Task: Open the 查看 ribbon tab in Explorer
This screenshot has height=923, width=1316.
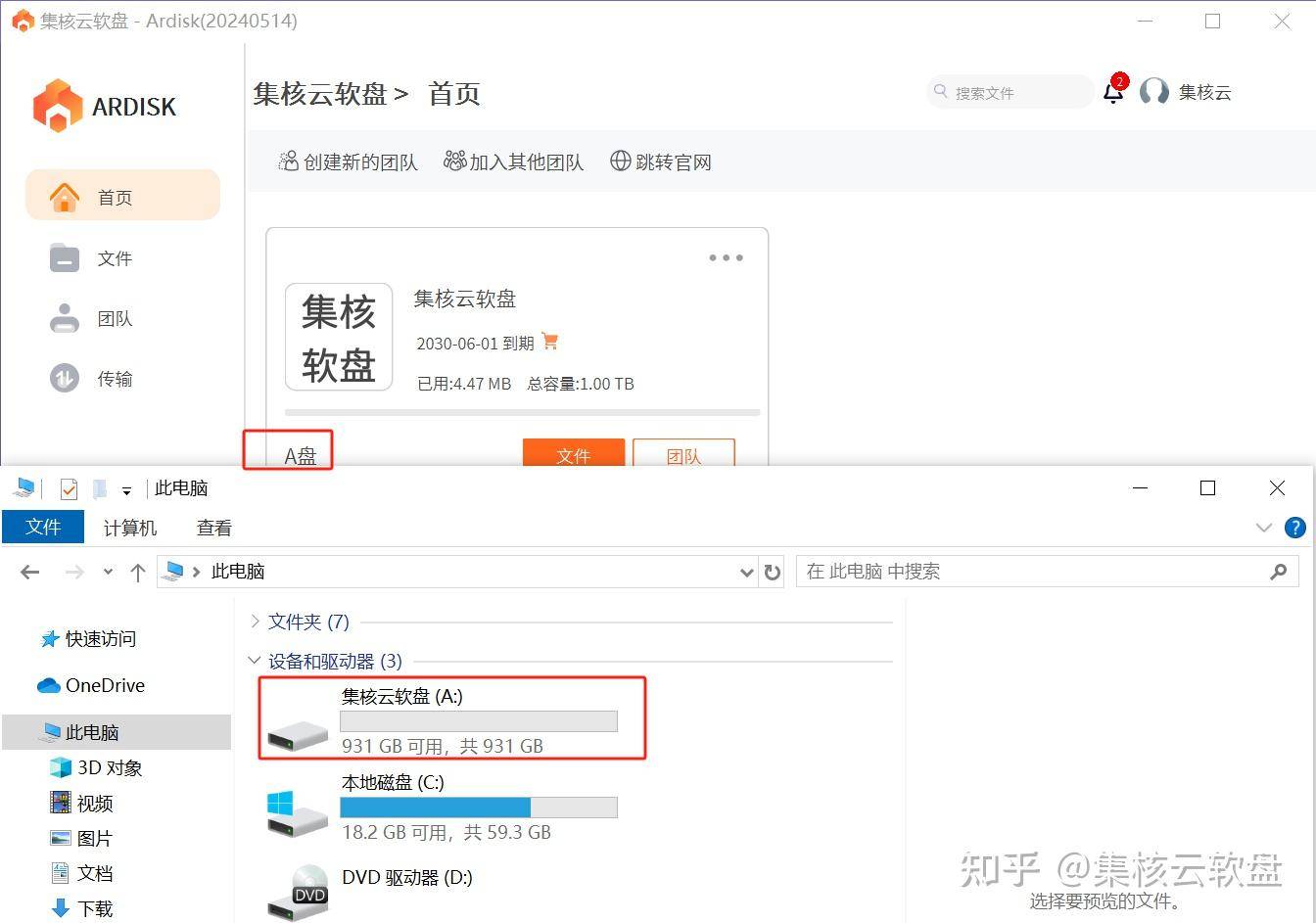Action: [x=214, y=528]
